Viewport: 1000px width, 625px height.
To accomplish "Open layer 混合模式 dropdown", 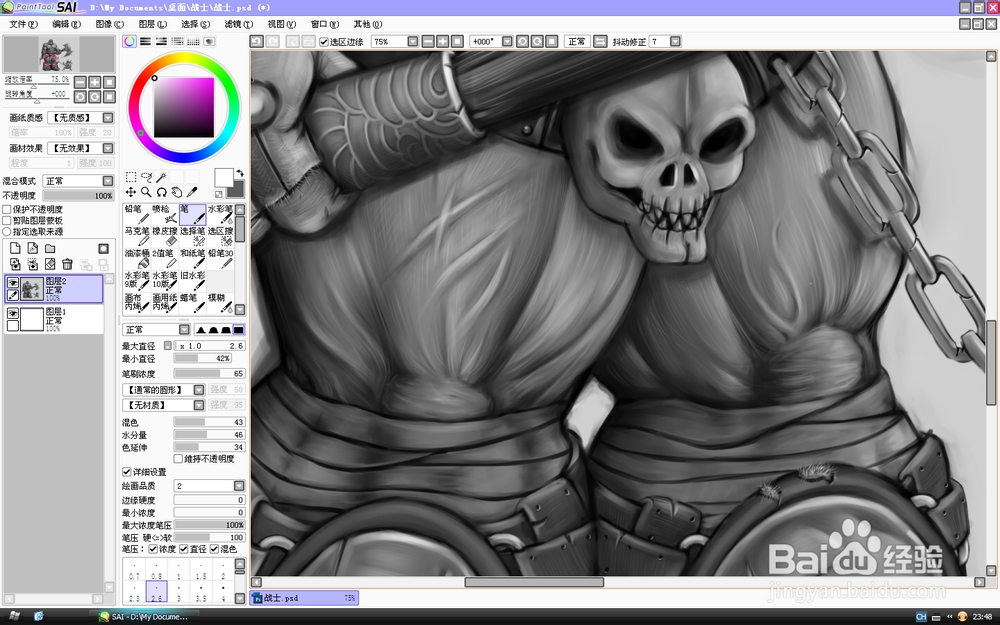I will click(x=108, y=181).
